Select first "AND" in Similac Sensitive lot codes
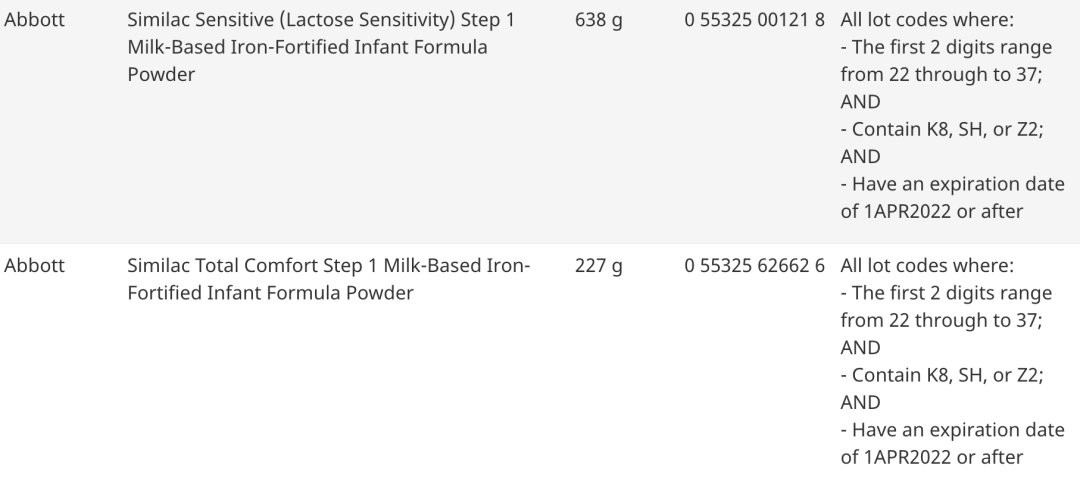 (861, 102)
